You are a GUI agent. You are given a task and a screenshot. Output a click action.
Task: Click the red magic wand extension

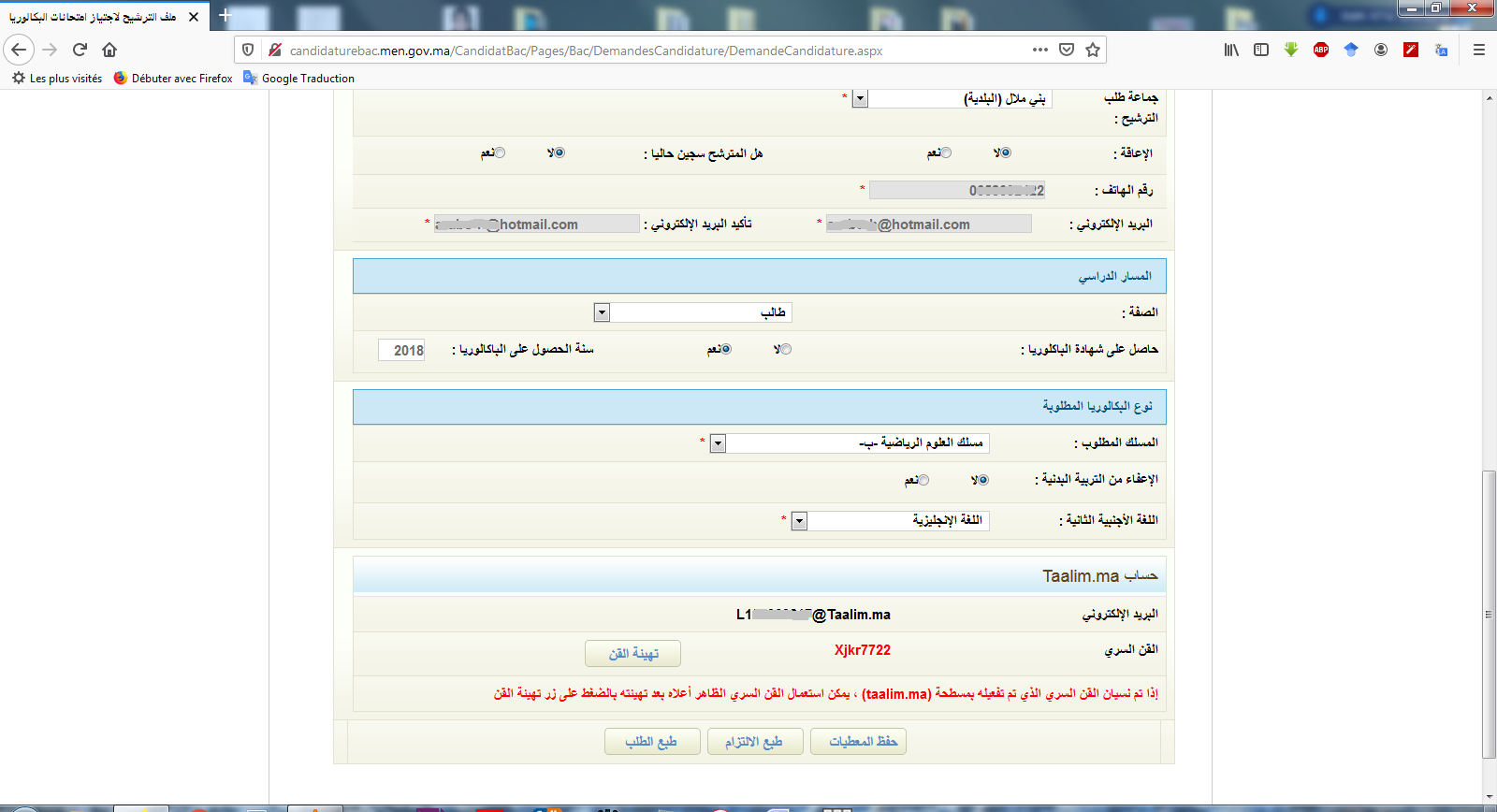[1411, 50]
